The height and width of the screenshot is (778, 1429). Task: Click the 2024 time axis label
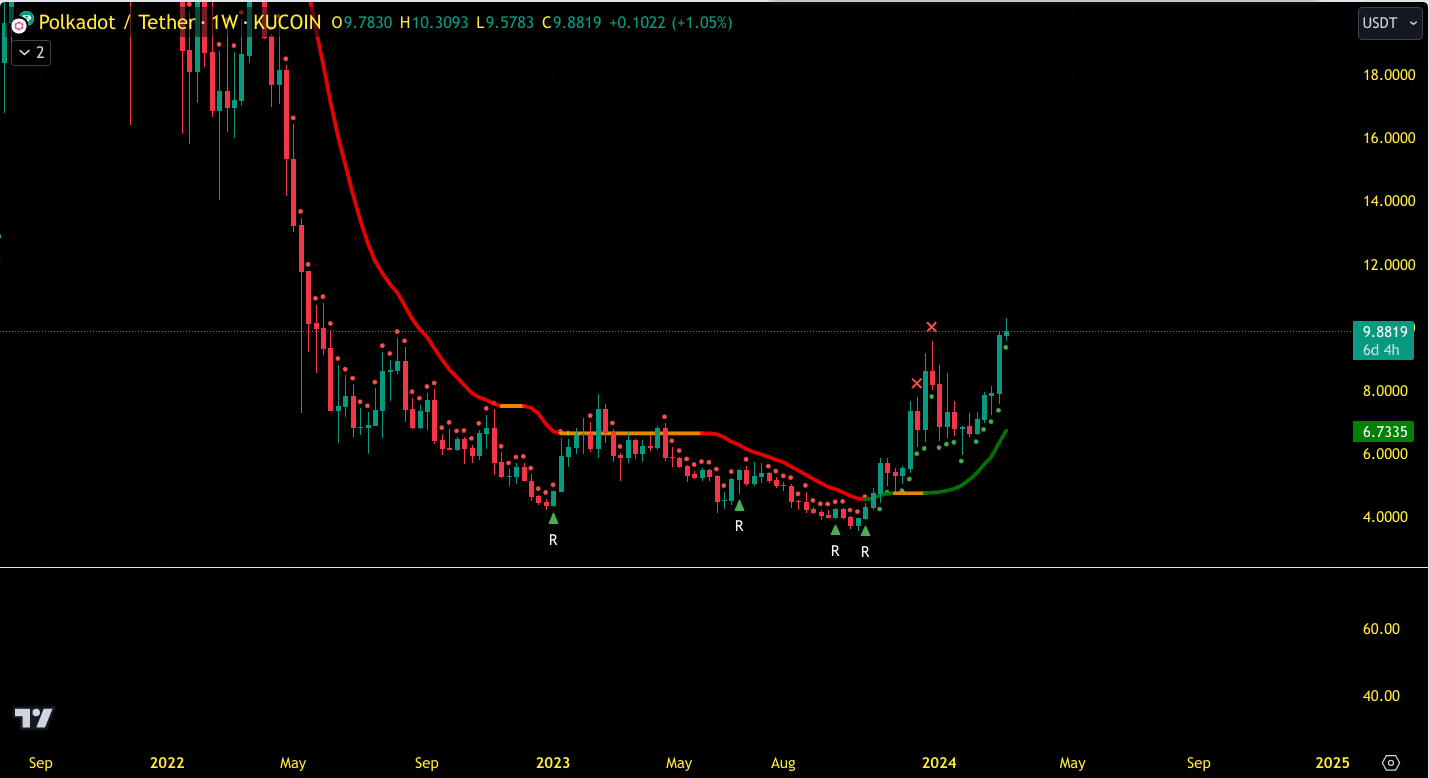coord(939,763)
